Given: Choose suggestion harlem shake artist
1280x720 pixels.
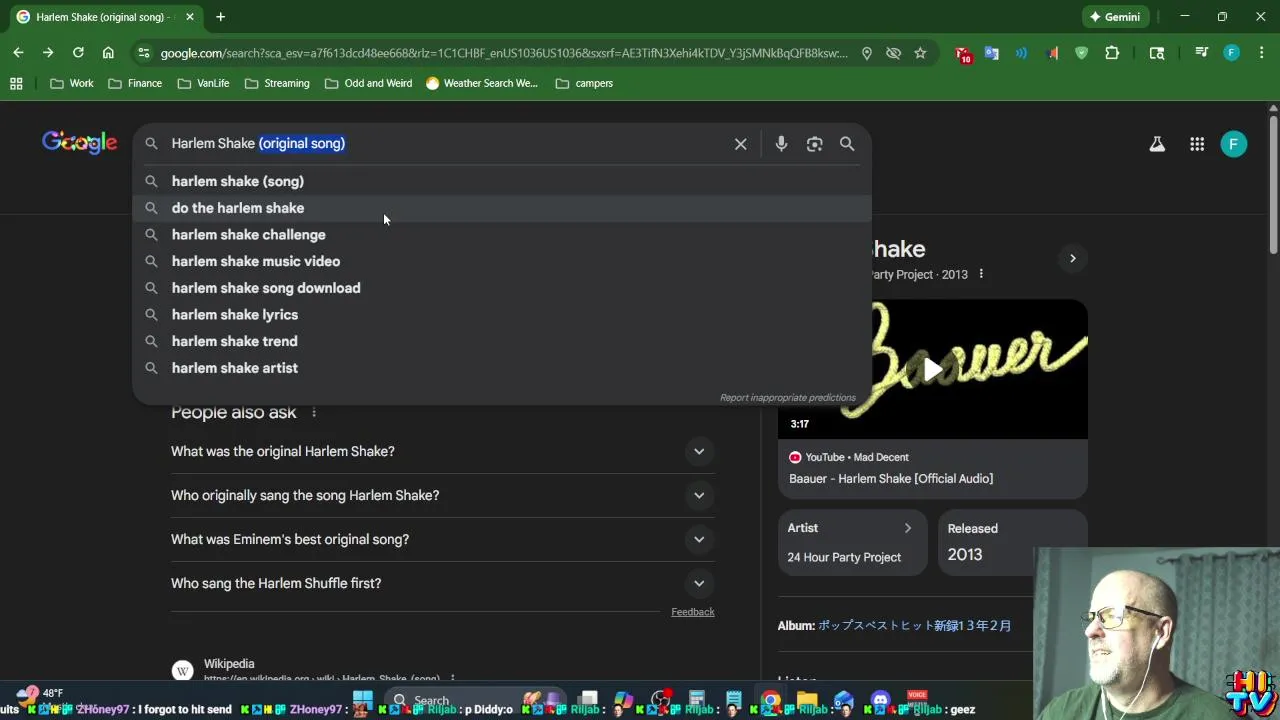Looking at the screenshot, I should tap(502, 368).
